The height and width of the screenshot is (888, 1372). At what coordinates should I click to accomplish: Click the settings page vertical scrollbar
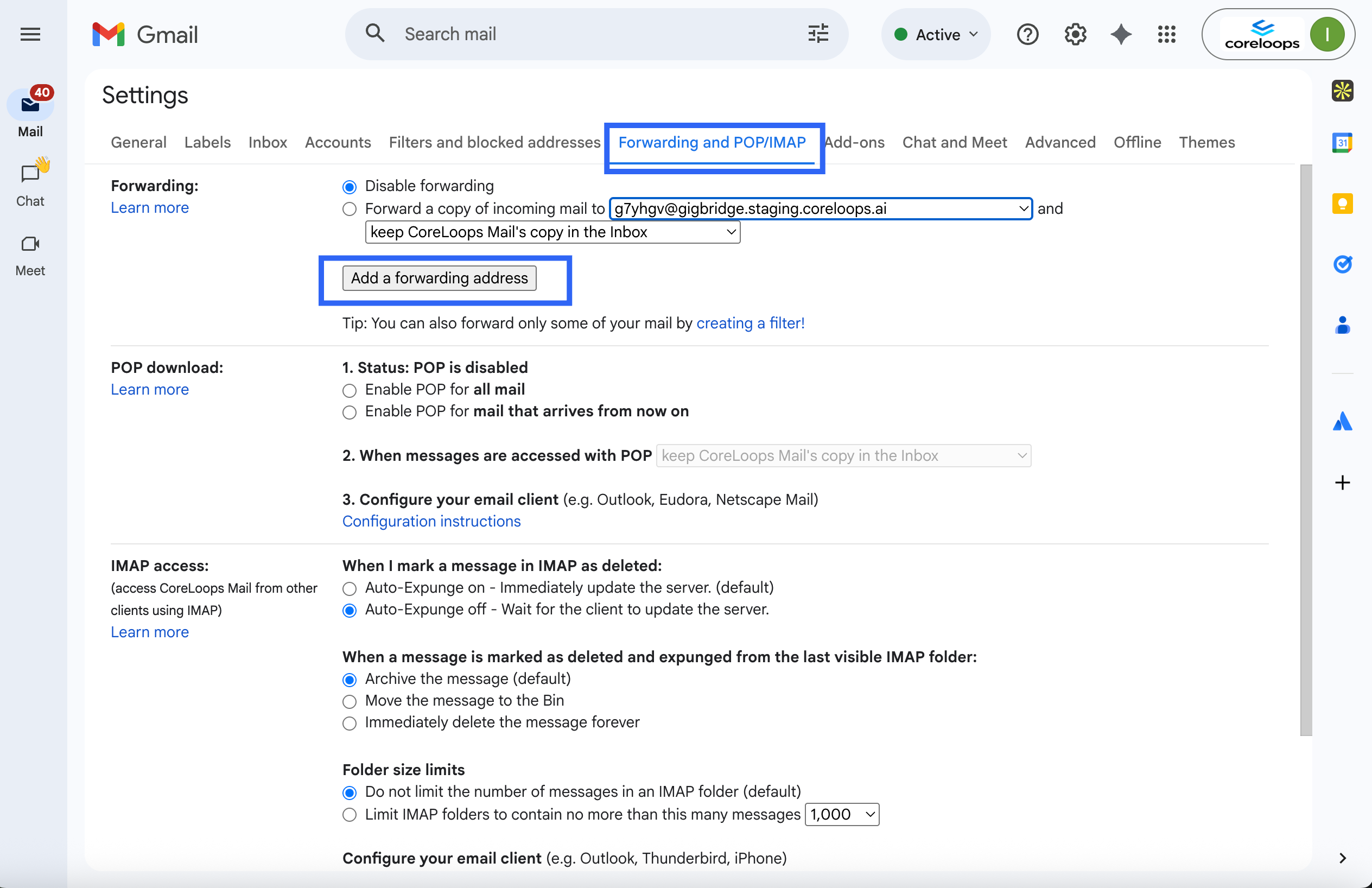1305,450
